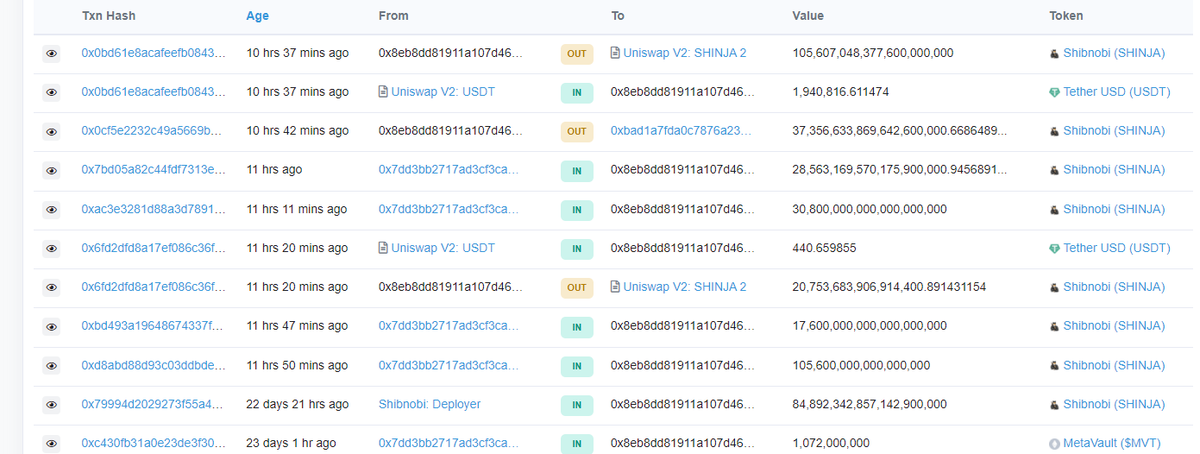Open Shibnobi (SHINJA) token in 11 hrs 50 mins row
This screenshot has width=1200, height=454.
click(1114, 365)
